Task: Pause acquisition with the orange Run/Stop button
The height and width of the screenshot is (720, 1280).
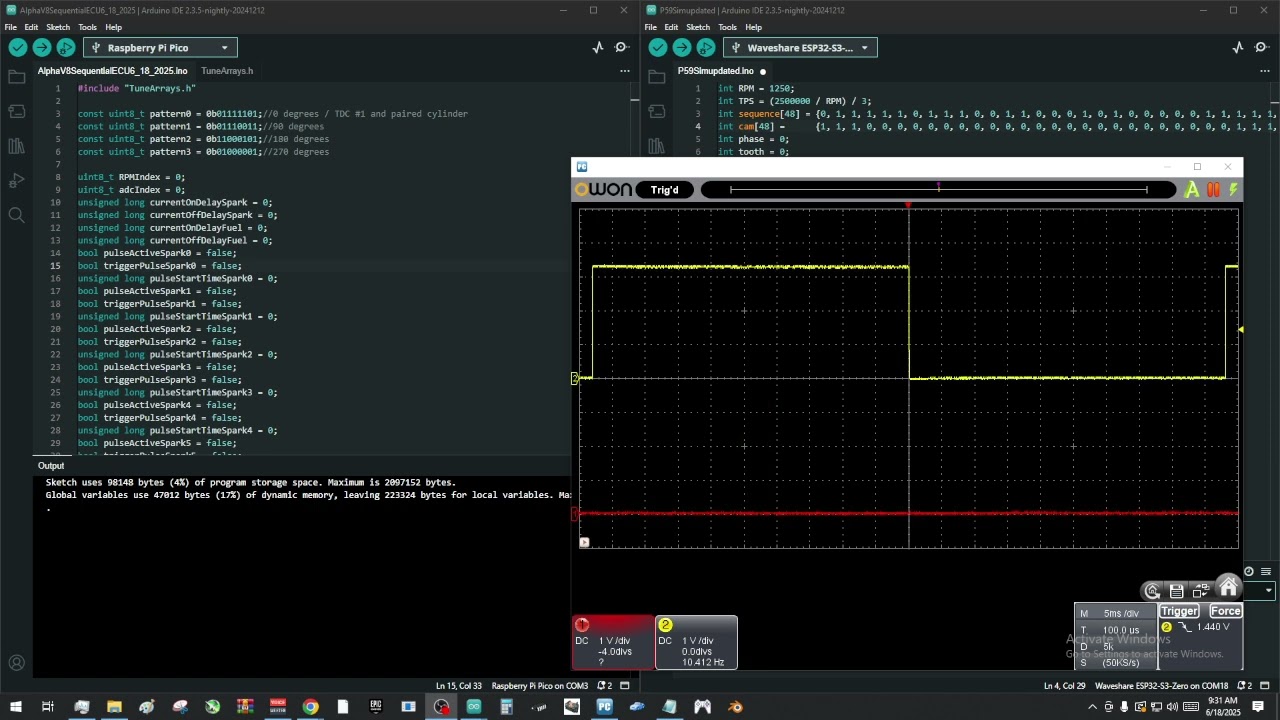Action: pos(1214,190)
